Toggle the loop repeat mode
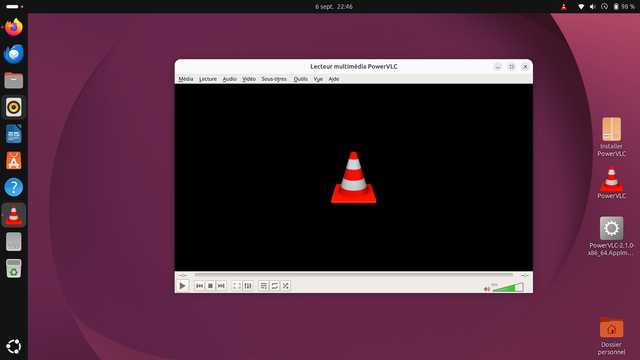640x360 pixels. click(x=275, y=286)
